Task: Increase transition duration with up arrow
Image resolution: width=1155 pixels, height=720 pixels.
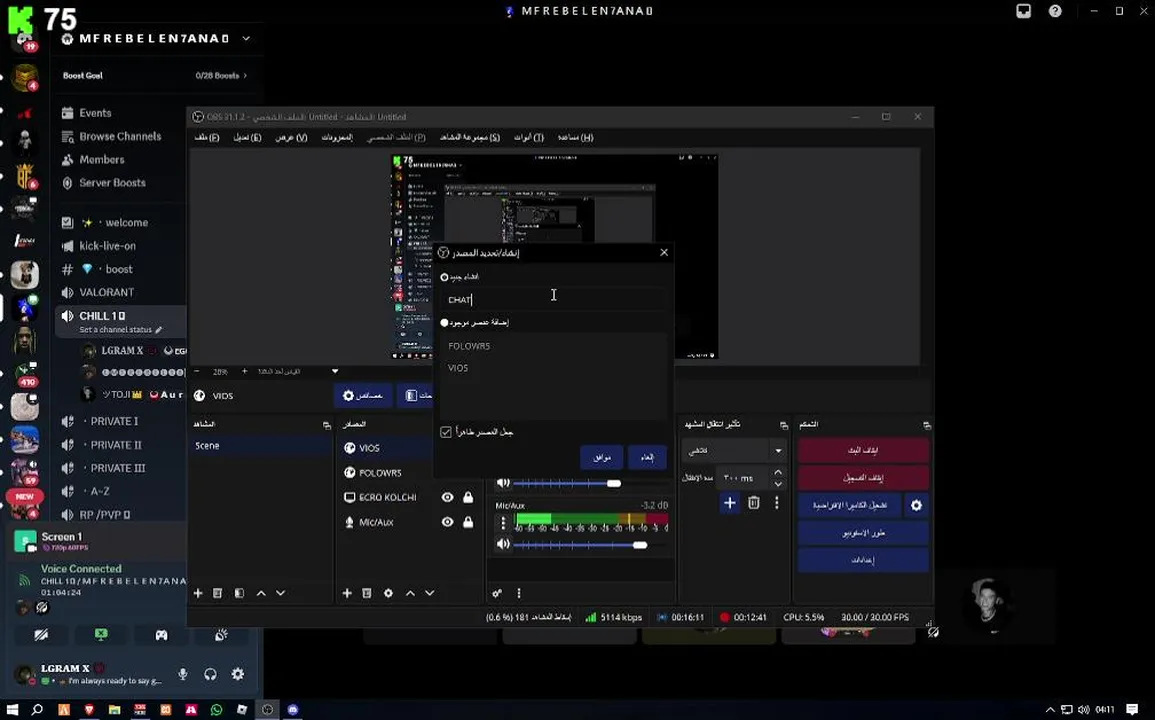Action: point(778,472)
